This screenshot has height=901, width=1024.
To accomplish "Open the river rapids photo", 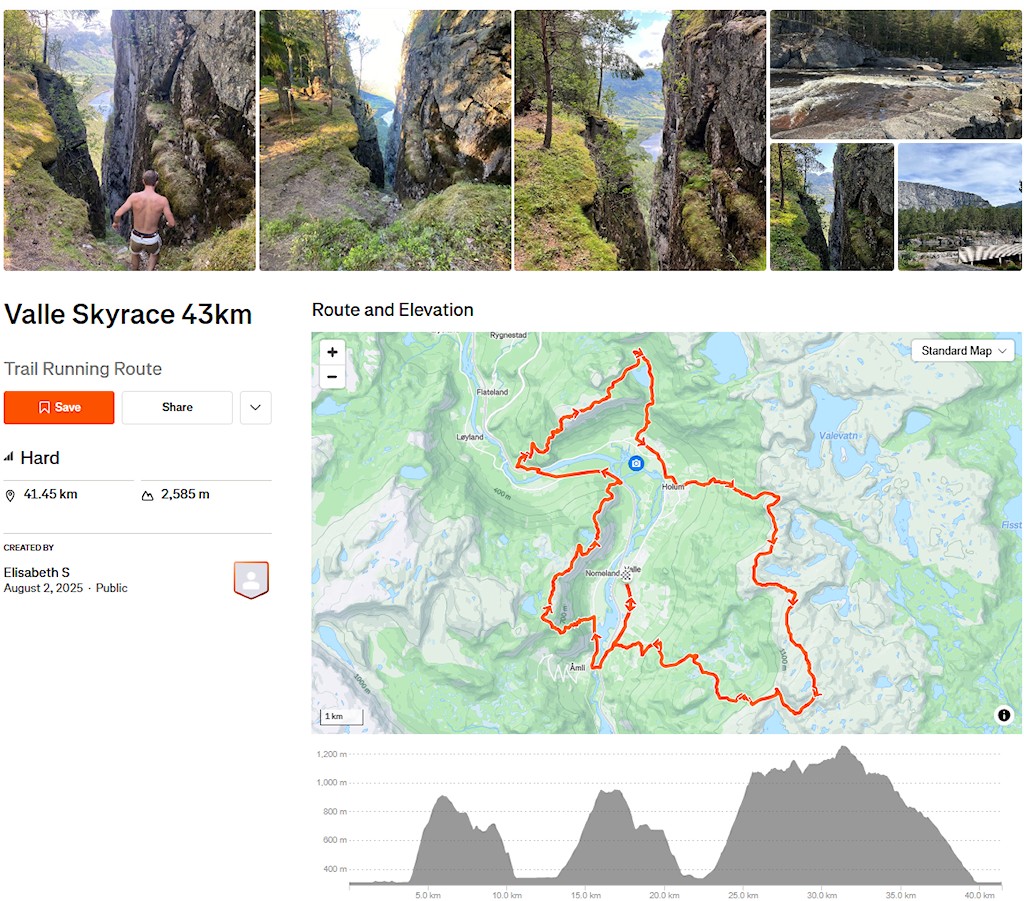I will (895, 74).
